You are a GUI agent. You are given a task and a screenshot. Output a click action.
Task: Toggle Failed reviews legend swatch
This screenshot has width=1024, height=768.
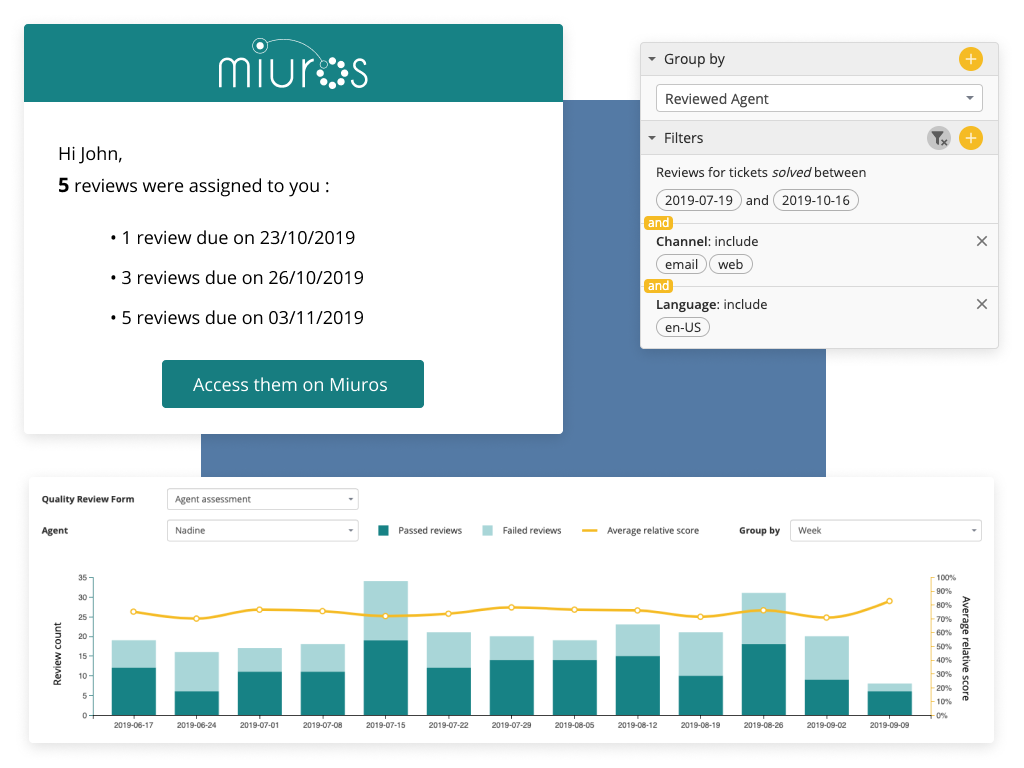coord(487,531)
